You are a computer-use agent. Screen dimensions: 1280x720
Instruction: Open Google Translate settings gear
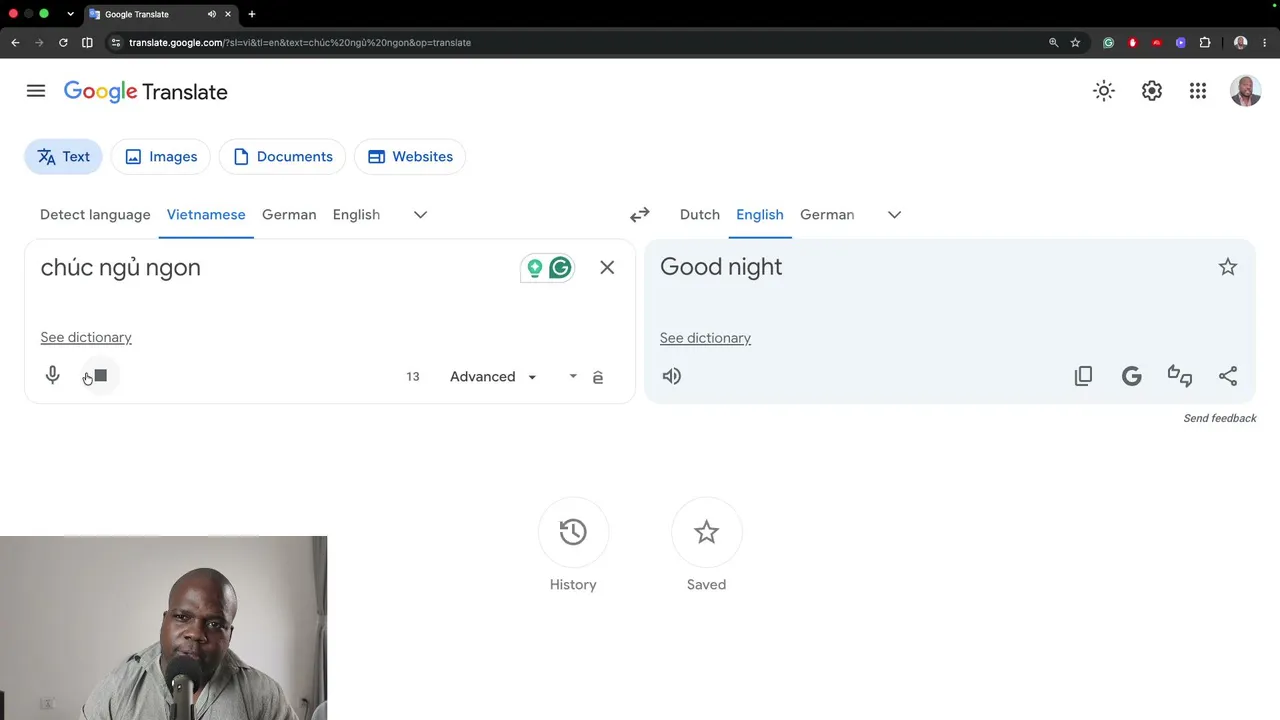click(x=1152, y=91)
